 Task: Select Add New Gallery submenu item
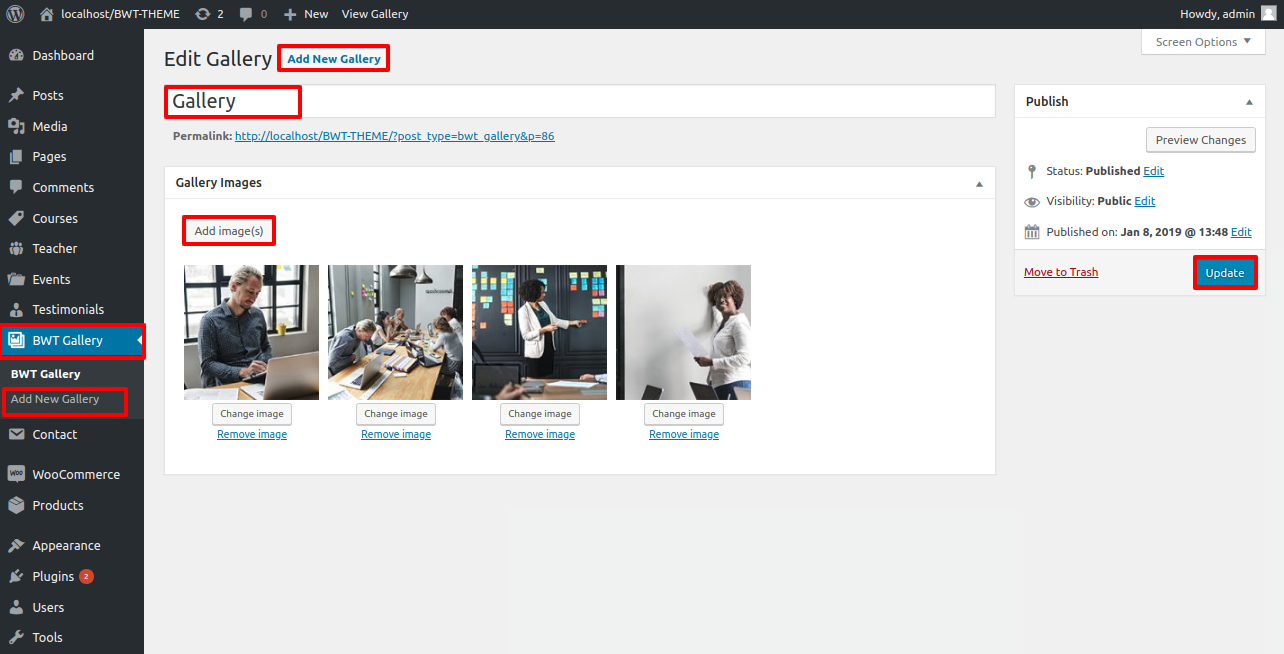(55, 399)
